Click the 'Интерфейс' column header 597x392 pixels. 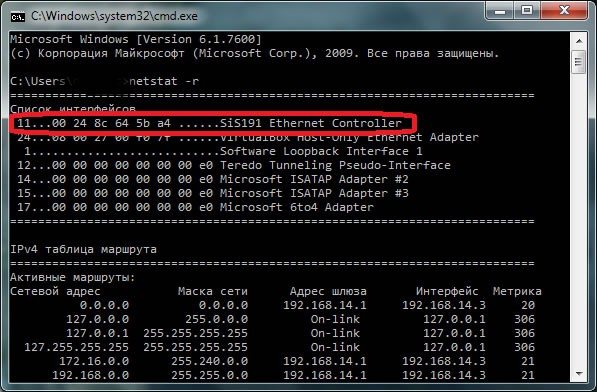pos(447,292)
